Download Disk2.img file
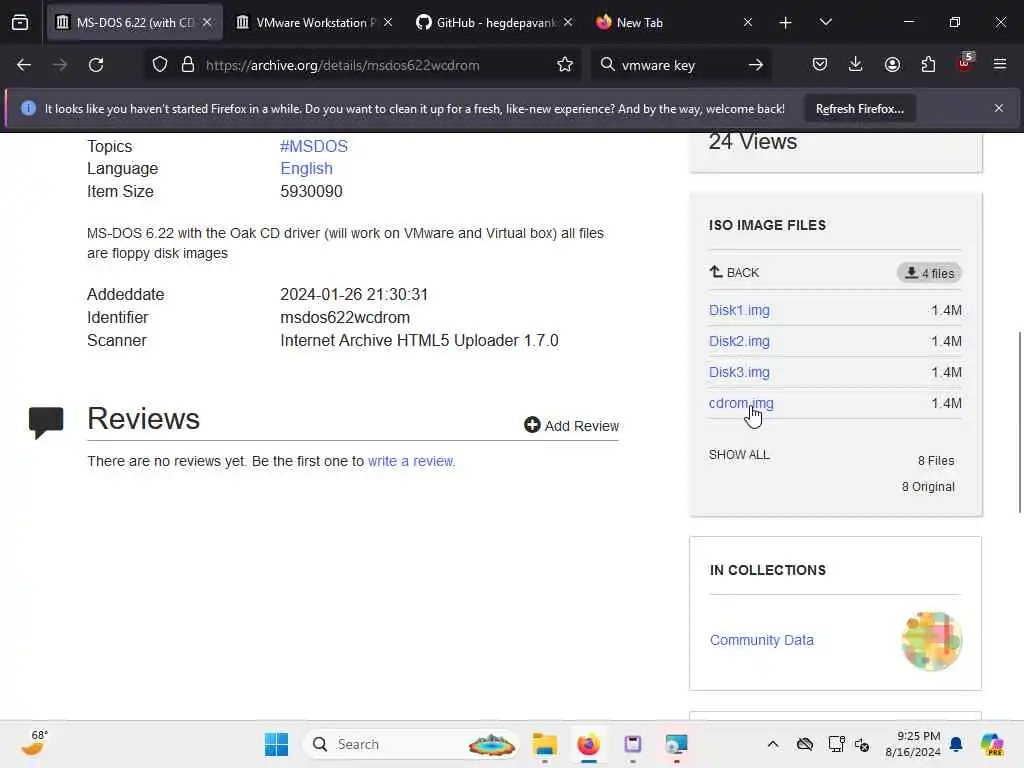The image size is (1024, 768). (739, 341)
